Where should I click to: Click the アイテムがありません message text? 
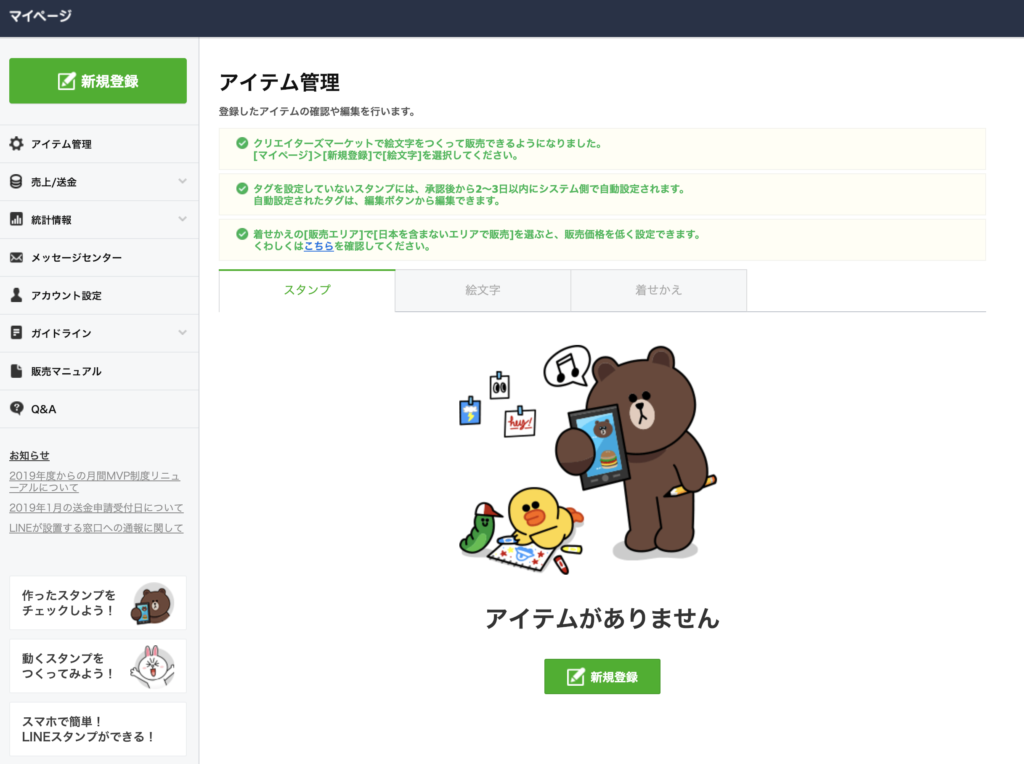click(x=602, y=618)
